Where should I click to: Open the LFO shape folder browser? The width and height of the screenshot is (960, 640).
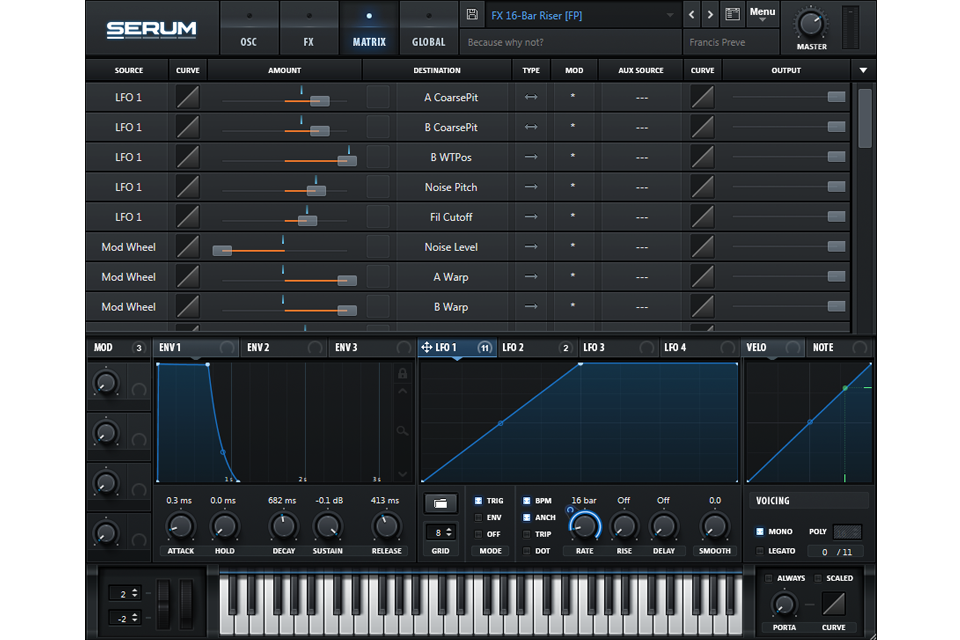pos(440,503)
